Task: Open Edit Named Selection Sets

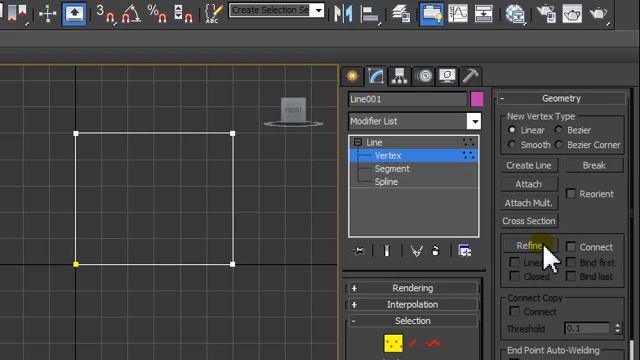Action: [x=213, y=13]
